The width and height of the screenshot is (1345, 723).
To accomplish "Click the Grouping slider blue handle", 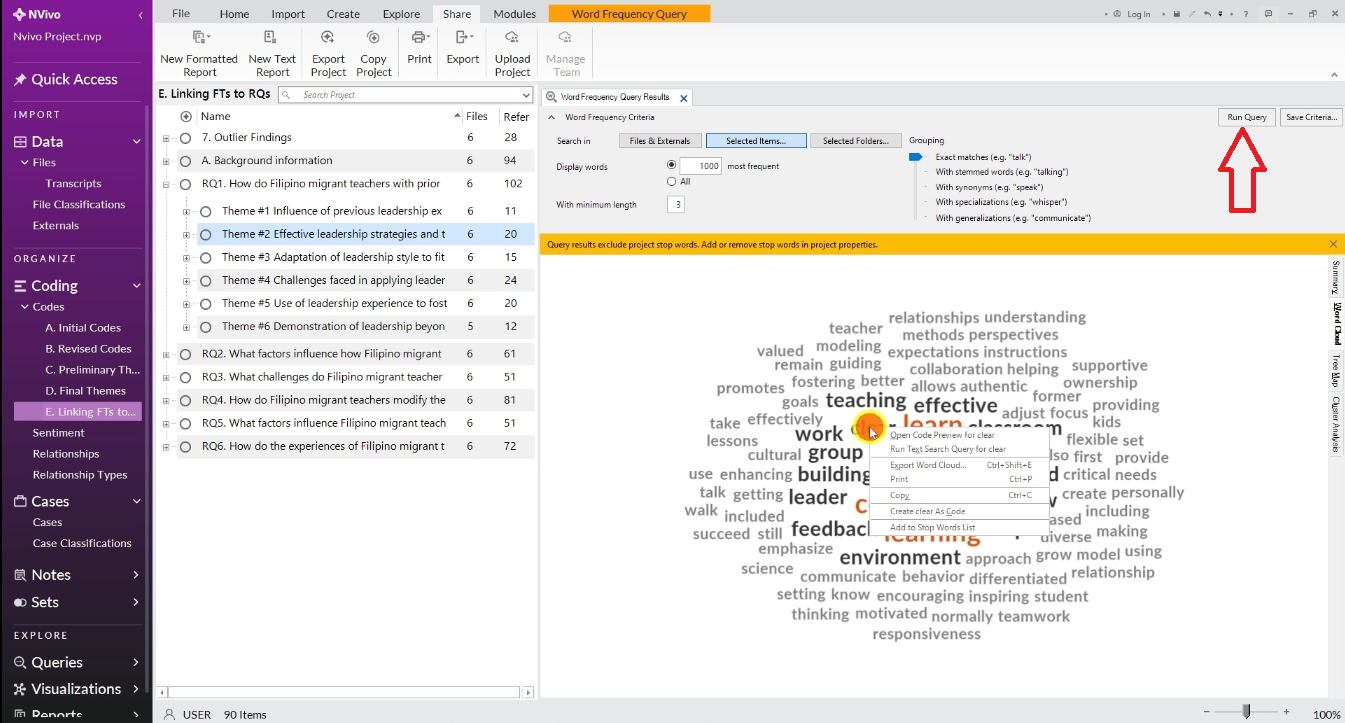I will tap(915, 157).
